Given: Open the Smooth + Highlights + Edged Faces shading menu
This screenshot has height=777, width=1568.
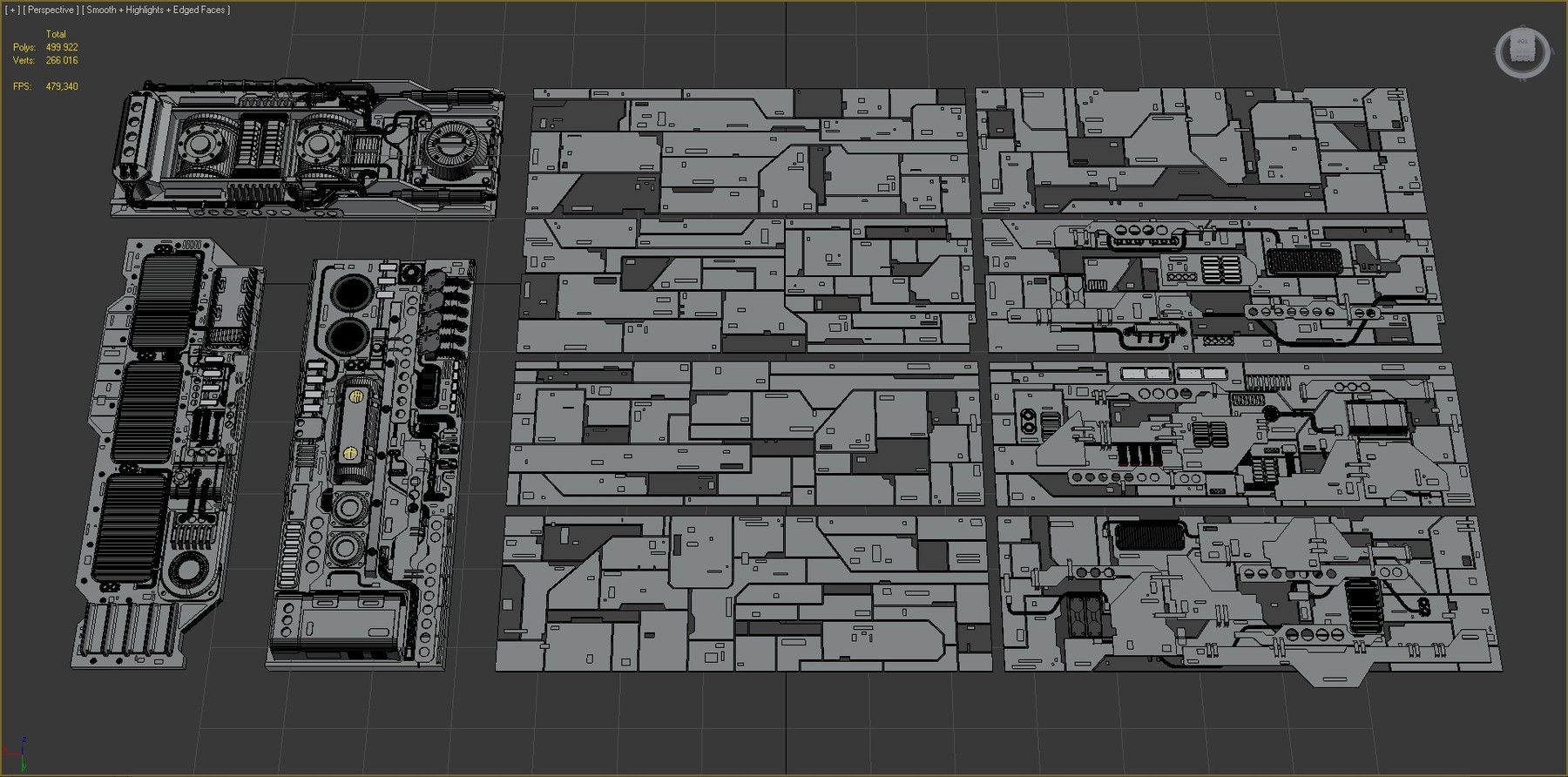Looking at the screenshot, I should point(156,10).
